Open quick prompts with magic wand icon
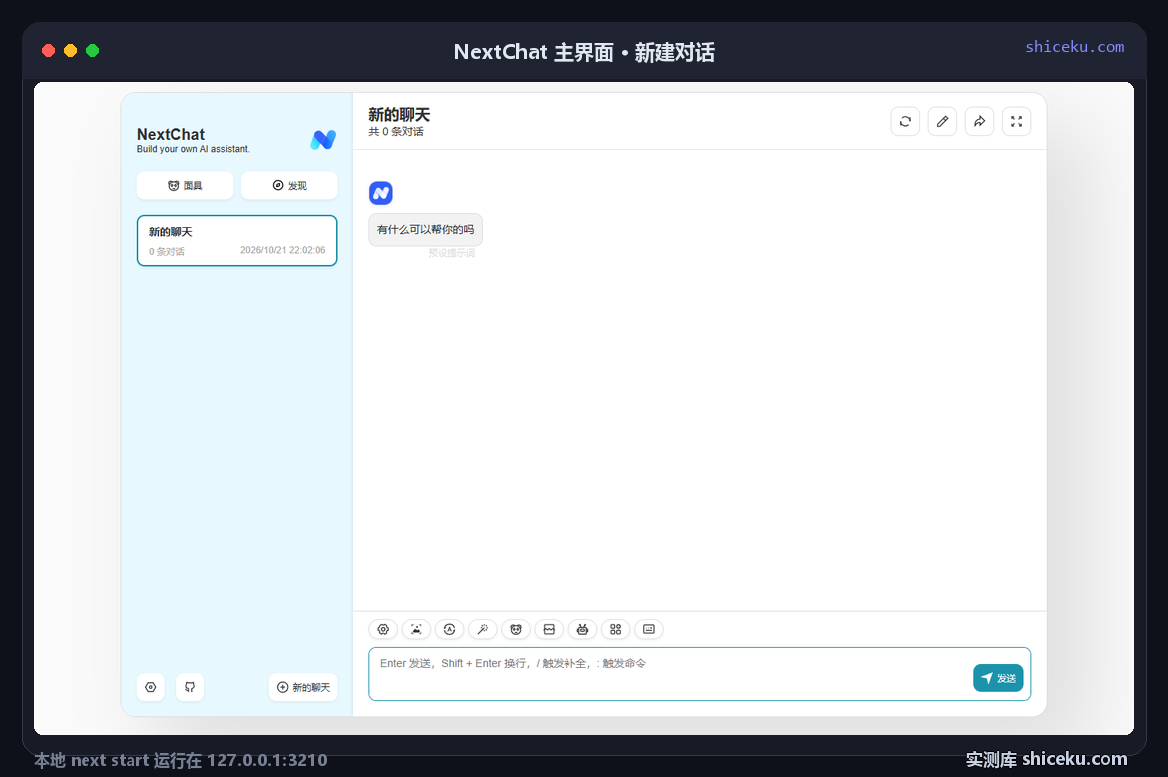The width and height of the screenshot is (1168, 777). pos(483,629)
